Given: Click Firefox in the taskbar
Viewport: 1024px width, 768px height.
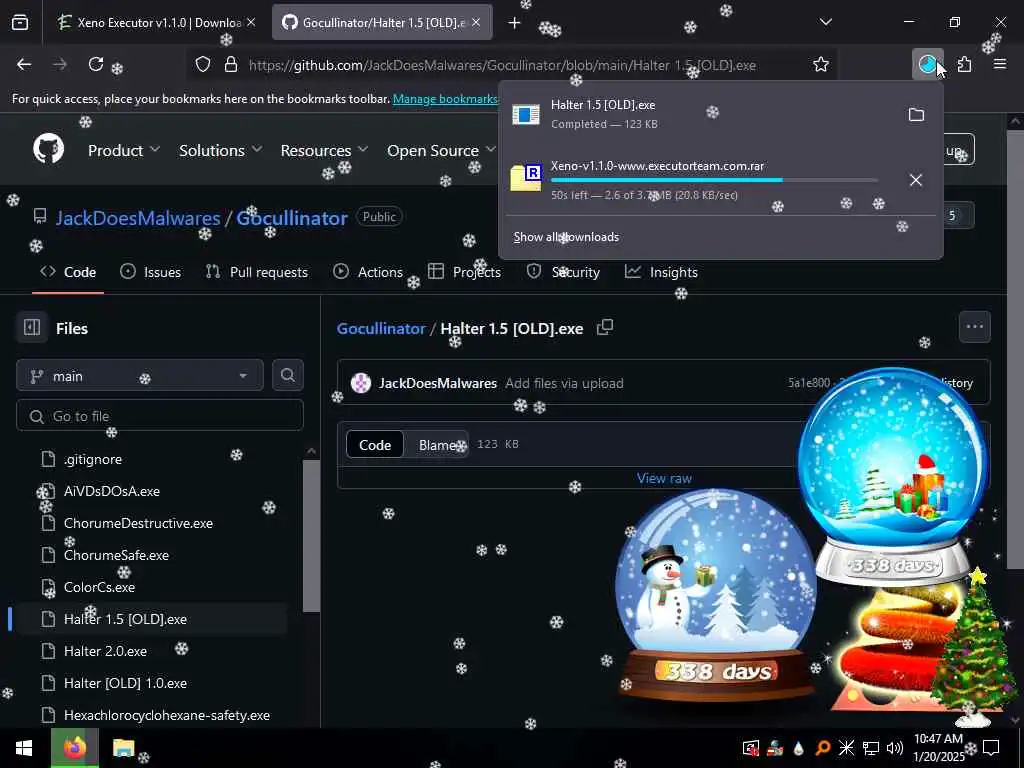Looking at the screenshot, I should click(x=75, y=748).
